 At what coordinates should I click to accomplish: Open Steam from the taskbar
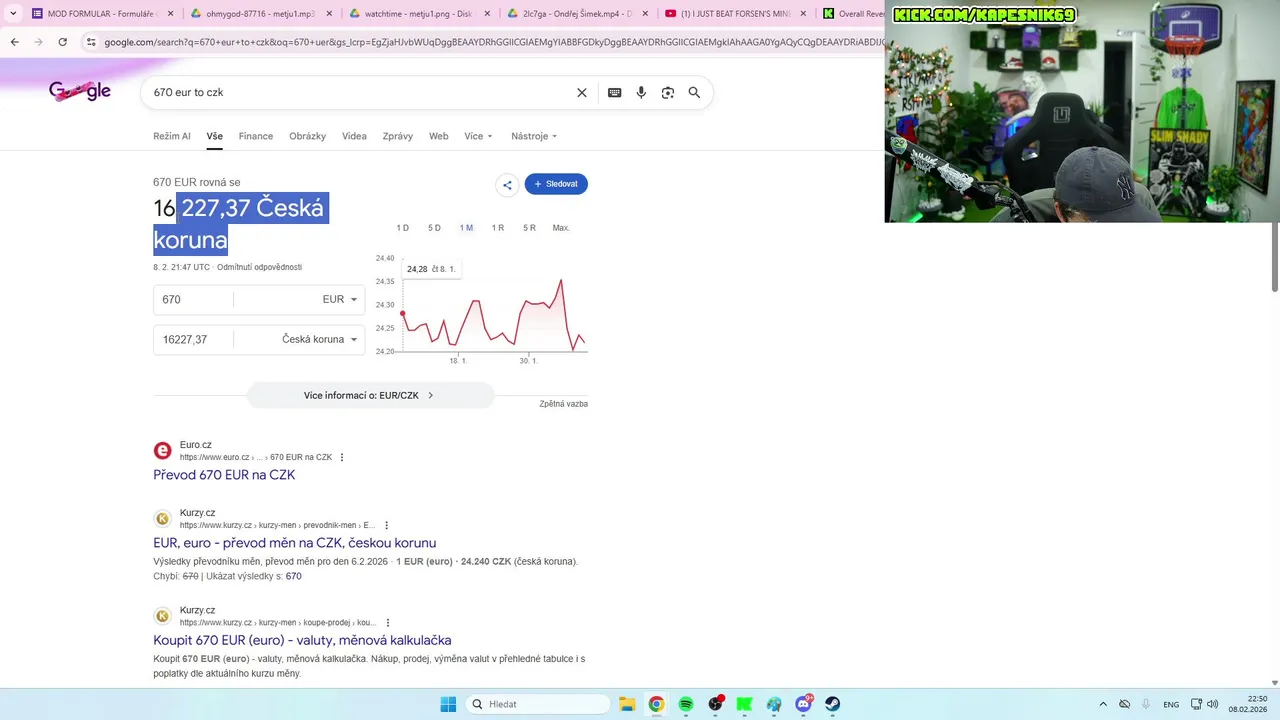click(832, 704)
